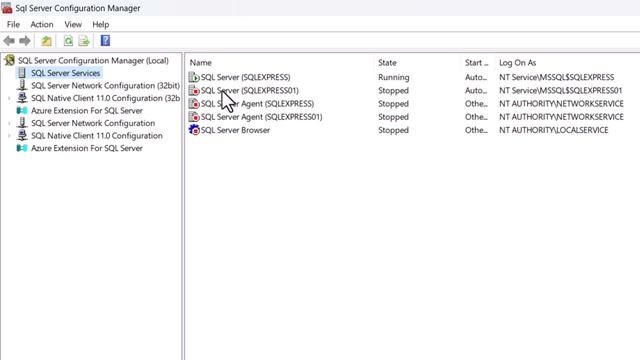Select SQL Server Network Configuration (32bit) label
The image size is (640, 360).
pyautogui.click(x=105, y=86)
